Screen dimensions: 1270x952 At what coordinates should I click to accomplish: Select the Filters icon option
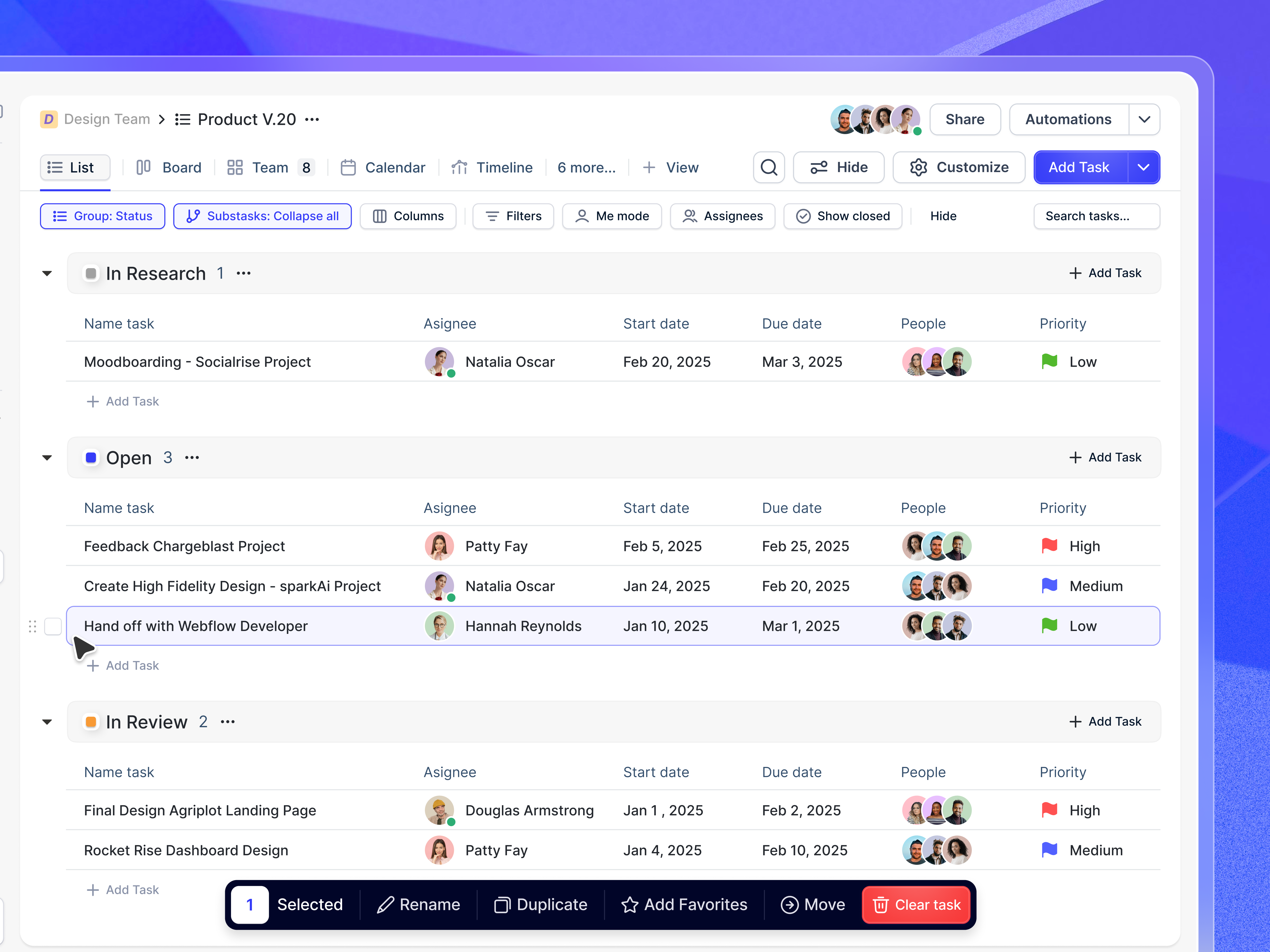tap(492, 216)
